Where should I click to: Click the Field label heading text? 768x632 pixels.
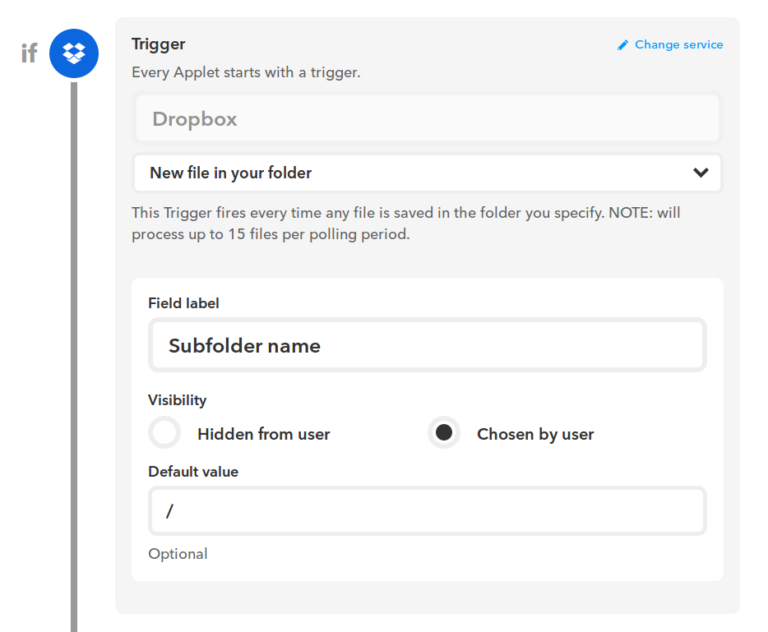tap(184, 303)
